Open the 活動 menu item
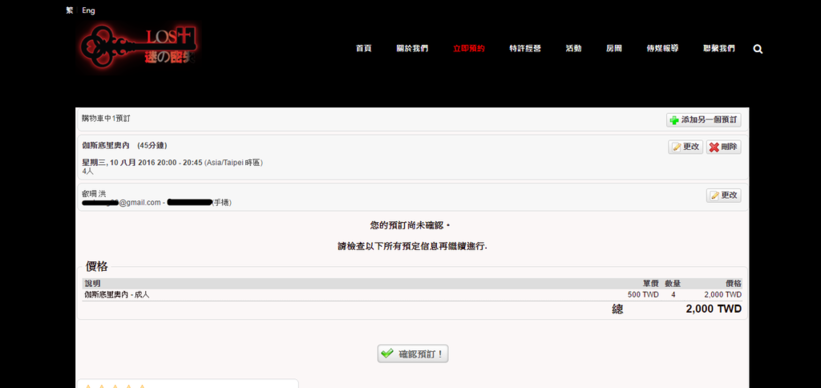Screen dimensions: 821x388 [x=573, y=49]
